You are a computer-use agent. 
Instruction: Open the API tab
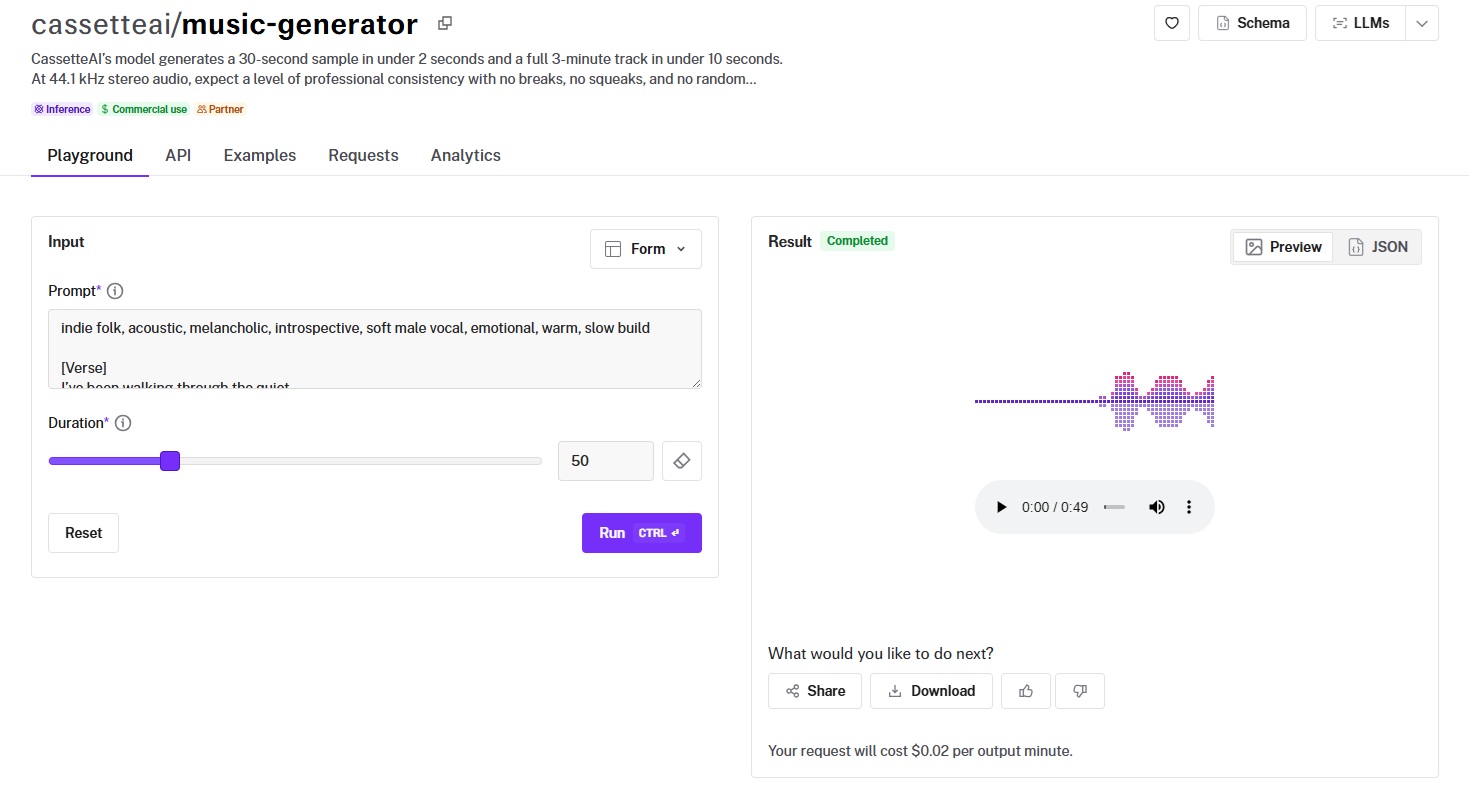pos(178,155)
